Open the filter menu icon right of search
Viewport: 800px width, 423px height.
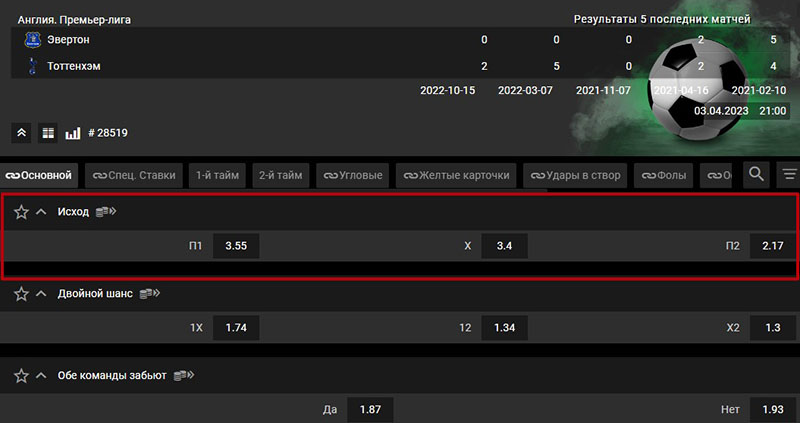pyautogui.click(x=789, y=175)
